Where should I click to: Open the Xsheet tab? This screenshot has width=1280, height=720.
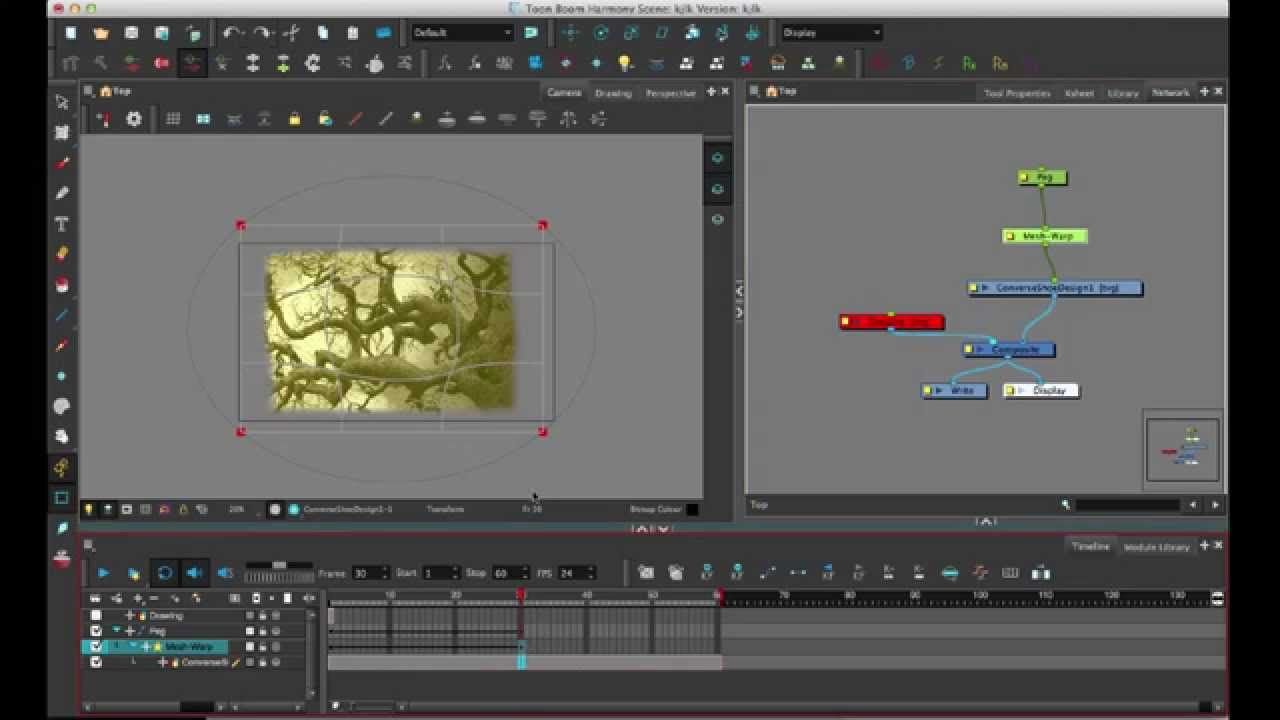coord(1079,93)
